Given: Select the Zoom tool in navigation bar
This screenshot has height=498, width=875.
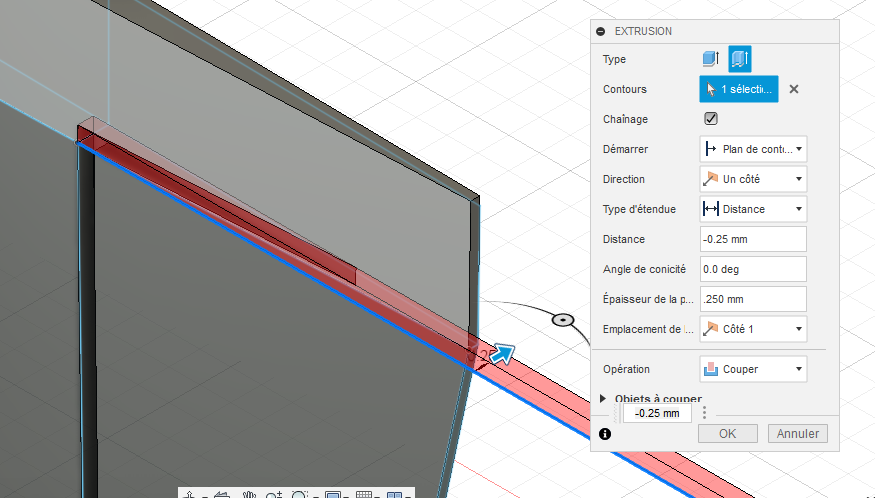Looking at the screenshot, I should [274, 495].
